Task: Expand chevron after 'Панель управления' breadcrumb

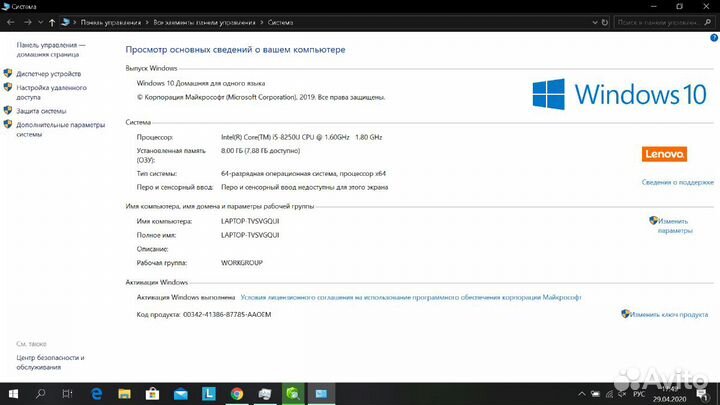Action: tap(147, 22)
